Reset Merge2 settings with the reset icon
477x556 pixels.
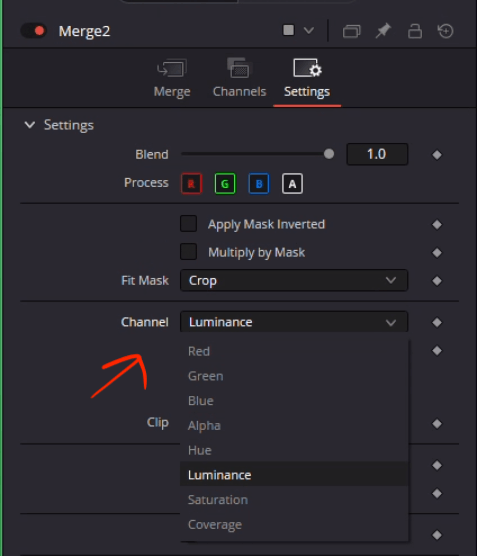coord(445,31)
